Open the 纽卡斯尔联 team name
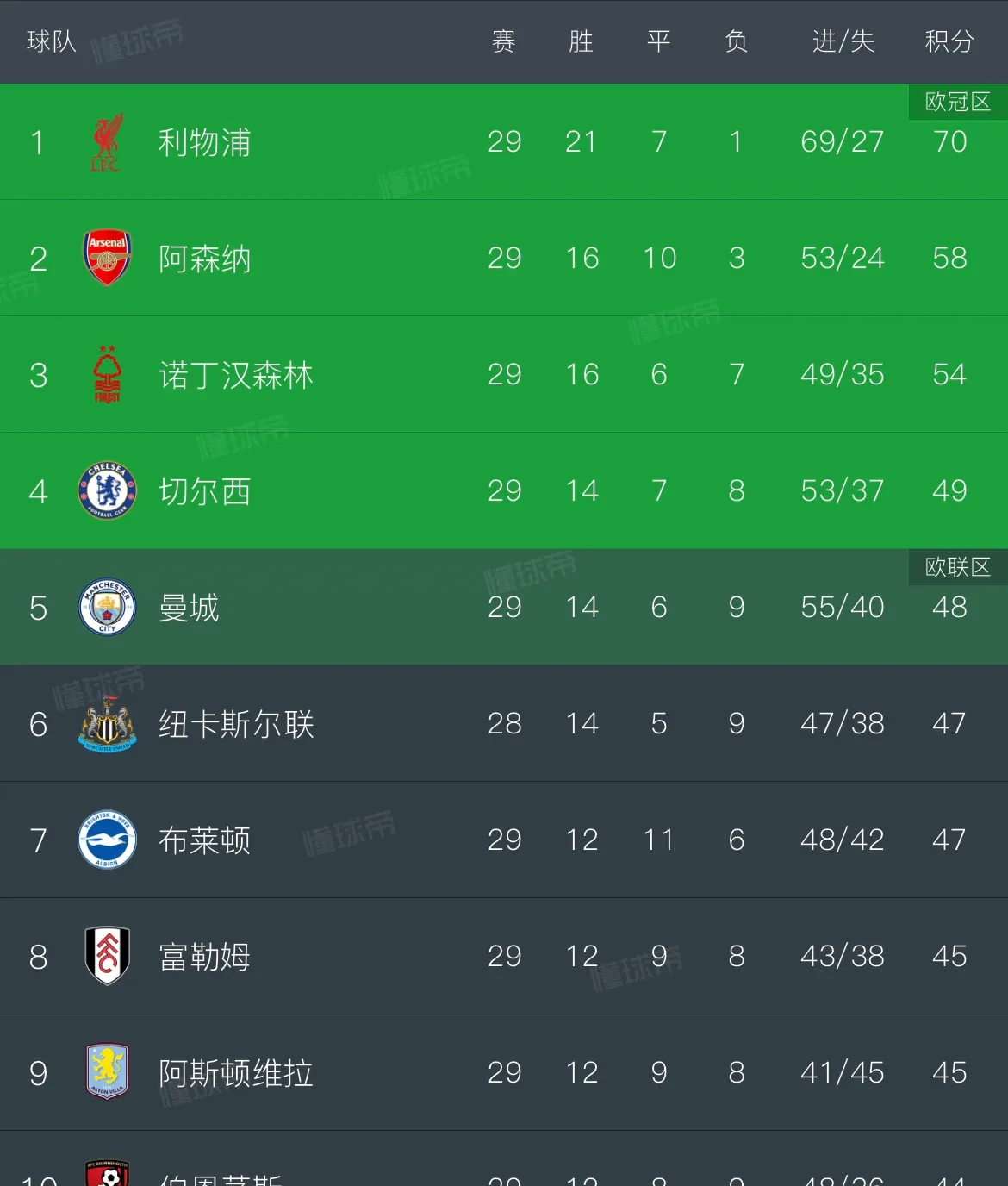This screenshot has width=1008, height=1186. [x=236, y=724]
